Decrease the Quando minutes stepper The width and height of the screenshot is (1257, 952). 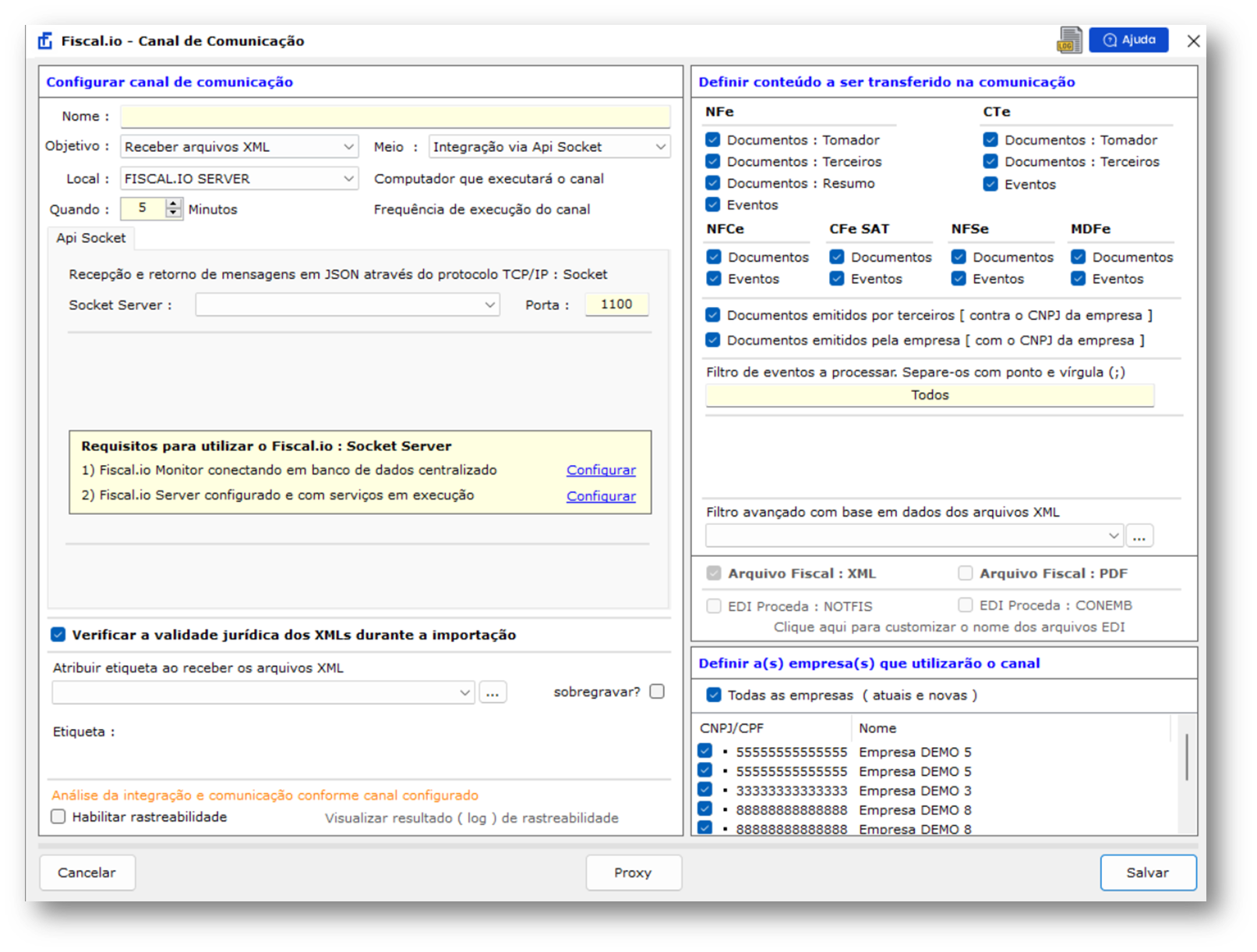tap(174, 213)
